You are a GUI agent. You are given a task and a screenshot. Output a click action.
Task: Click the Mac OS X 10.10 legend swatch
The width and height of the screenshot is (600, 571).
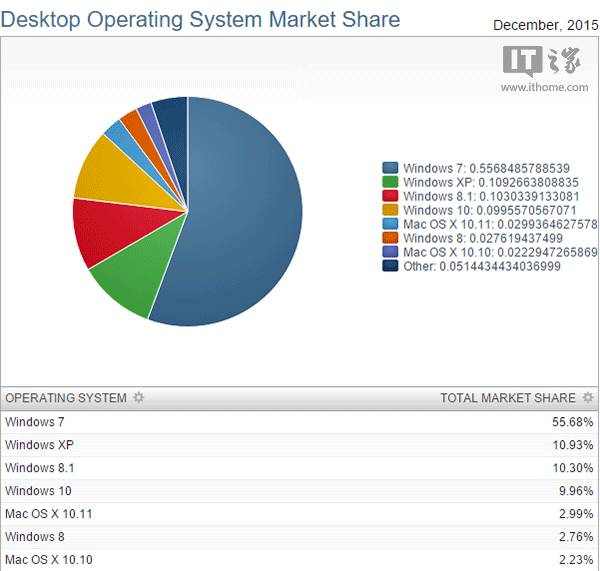[x=390, y=252]
